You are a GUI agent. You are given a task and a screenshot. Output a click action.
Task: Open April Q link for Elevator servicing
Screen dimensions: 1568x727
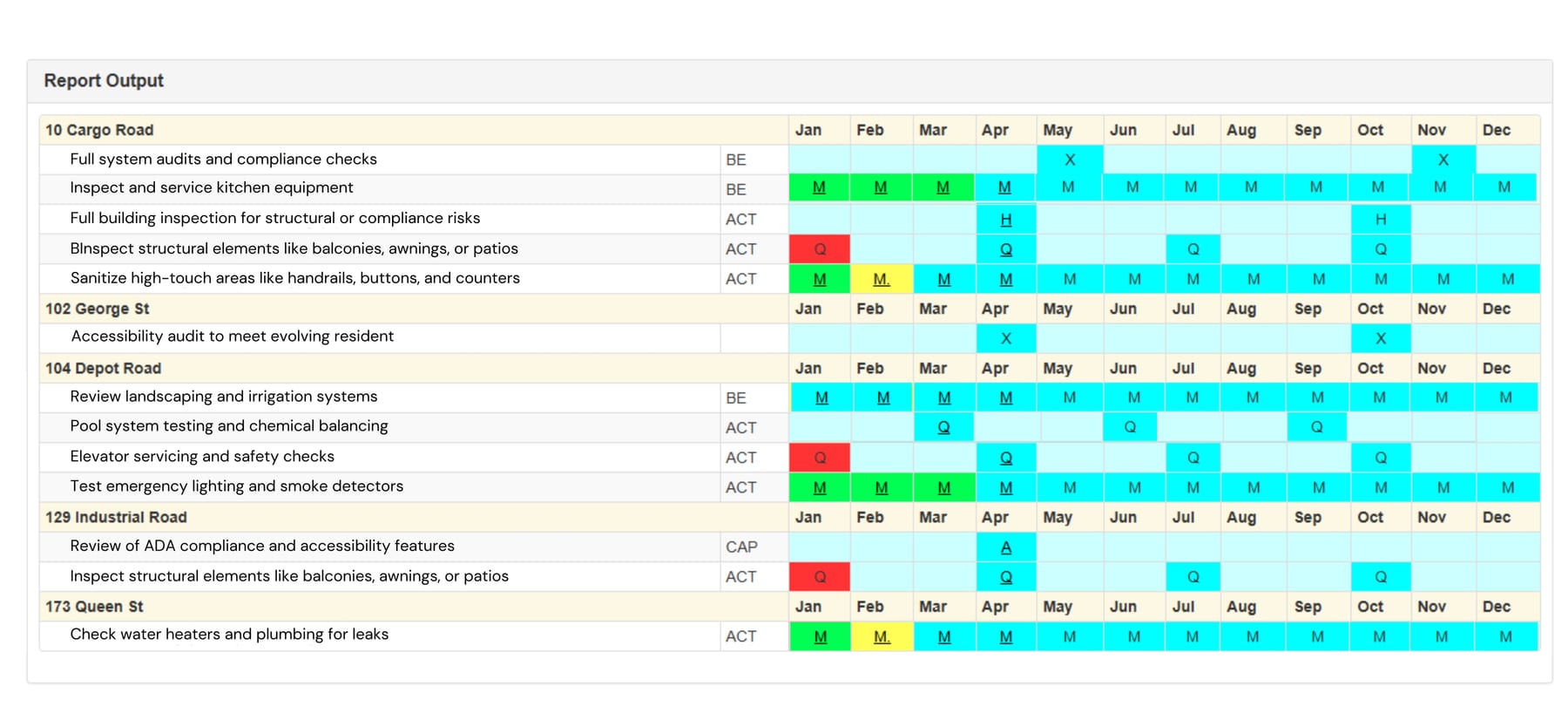pyautogui.click(x=1006, y=458)
